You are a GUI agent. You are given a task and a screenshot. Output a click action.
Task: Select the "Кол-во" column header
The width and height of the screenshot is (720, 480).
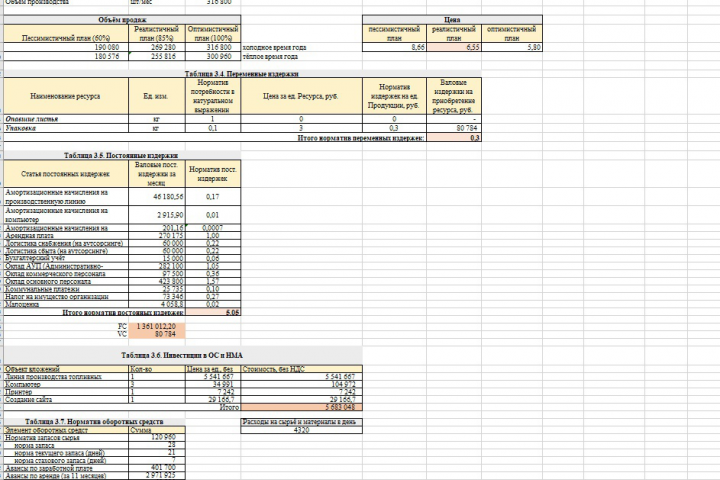tap(157, 369)
